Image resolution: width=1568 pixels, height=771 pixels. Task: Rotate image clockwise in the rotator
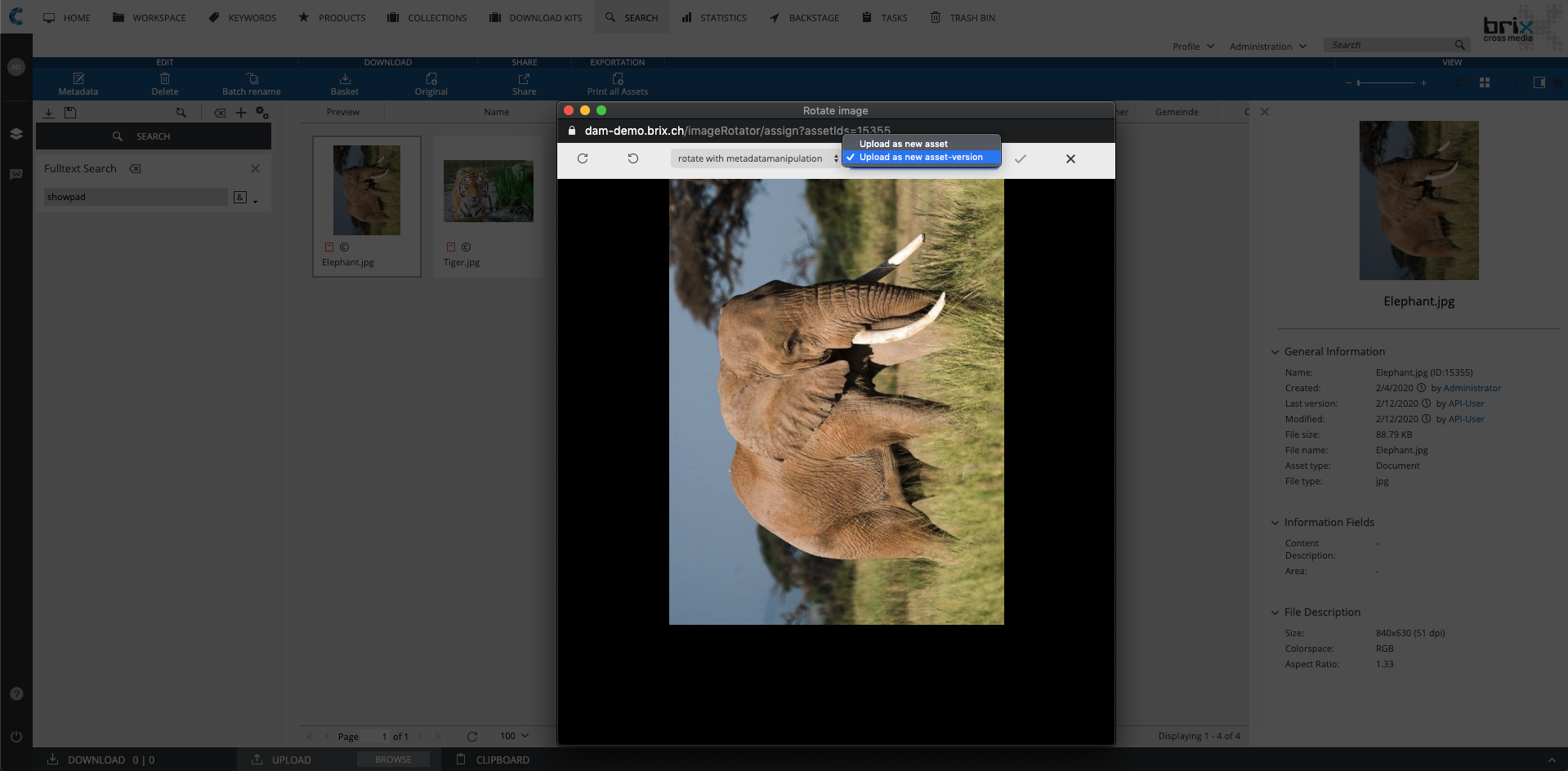583,158
